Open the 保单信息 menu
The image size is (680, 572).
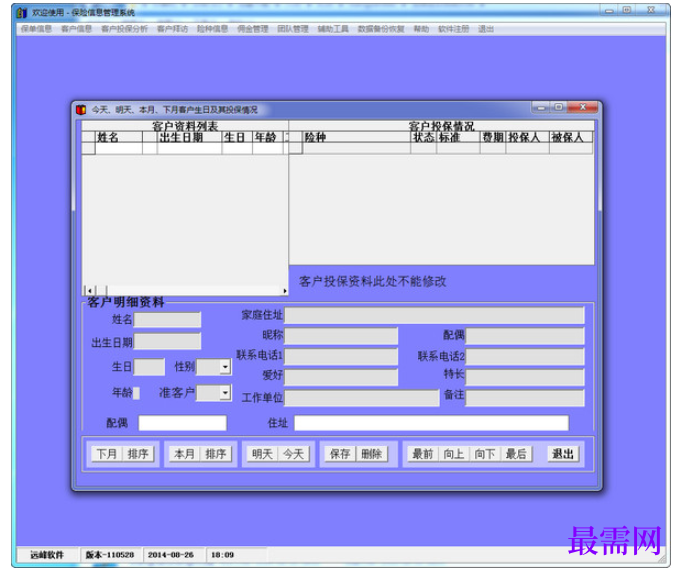[36, 29]
